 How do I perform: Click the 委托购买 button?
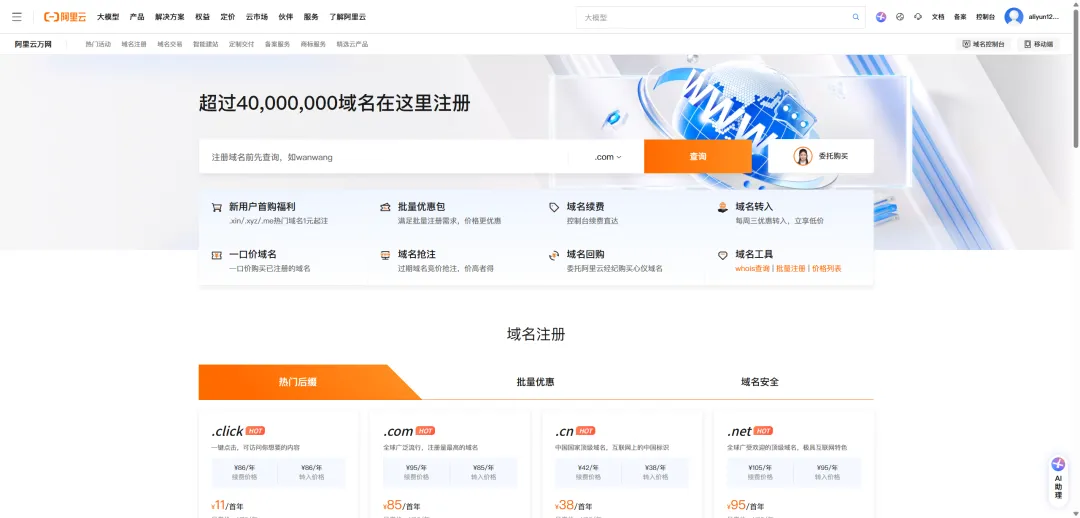821,156
